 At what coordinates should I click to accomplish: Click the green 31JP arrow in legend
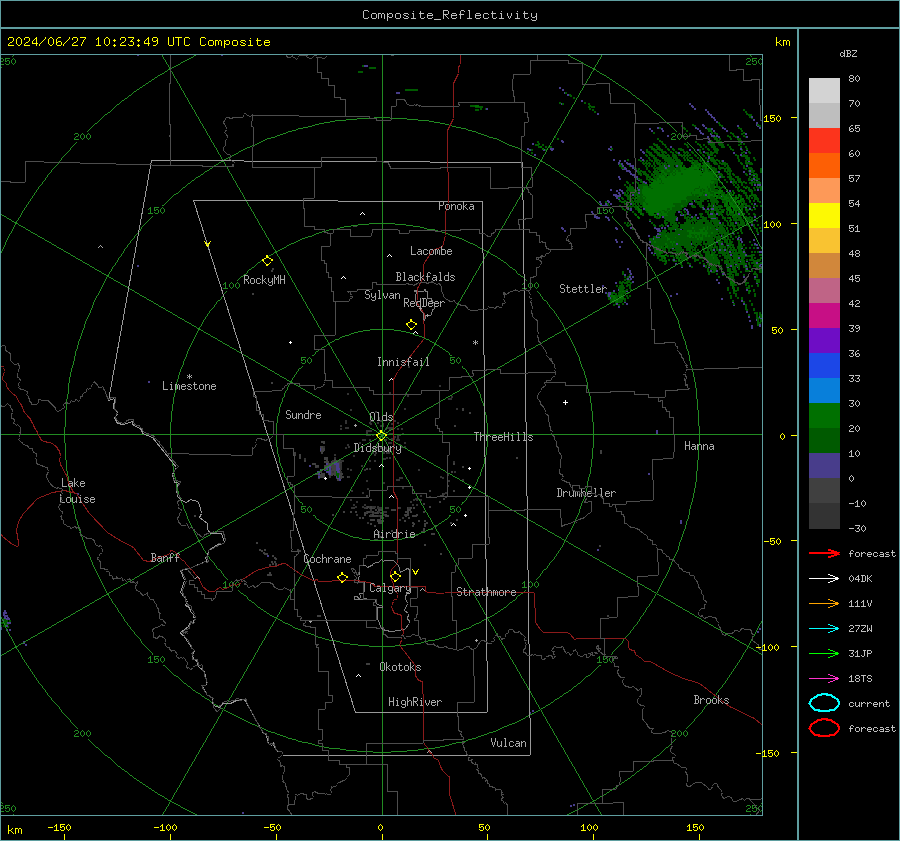coord(824,653)
